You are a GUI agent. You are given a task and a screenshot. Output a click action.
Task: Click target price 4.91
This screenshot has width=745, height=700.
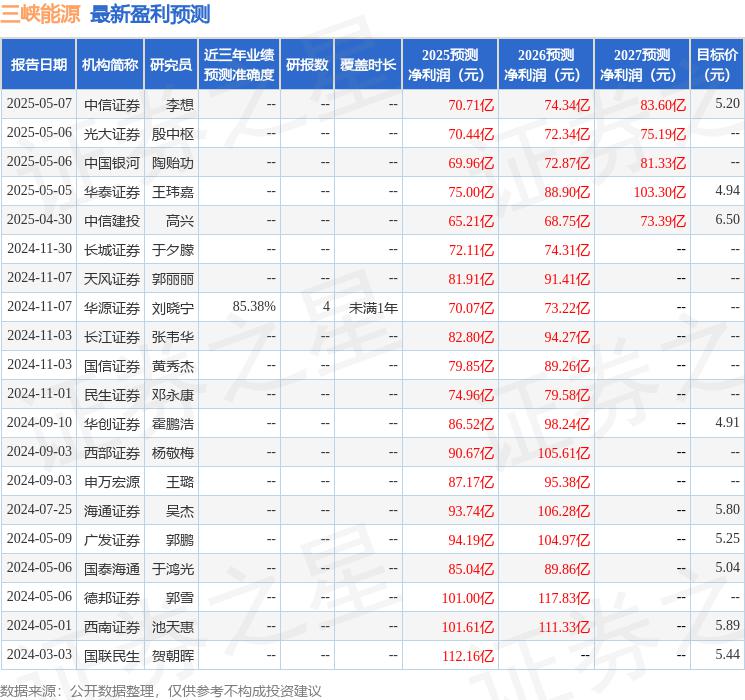pos(727,422)
